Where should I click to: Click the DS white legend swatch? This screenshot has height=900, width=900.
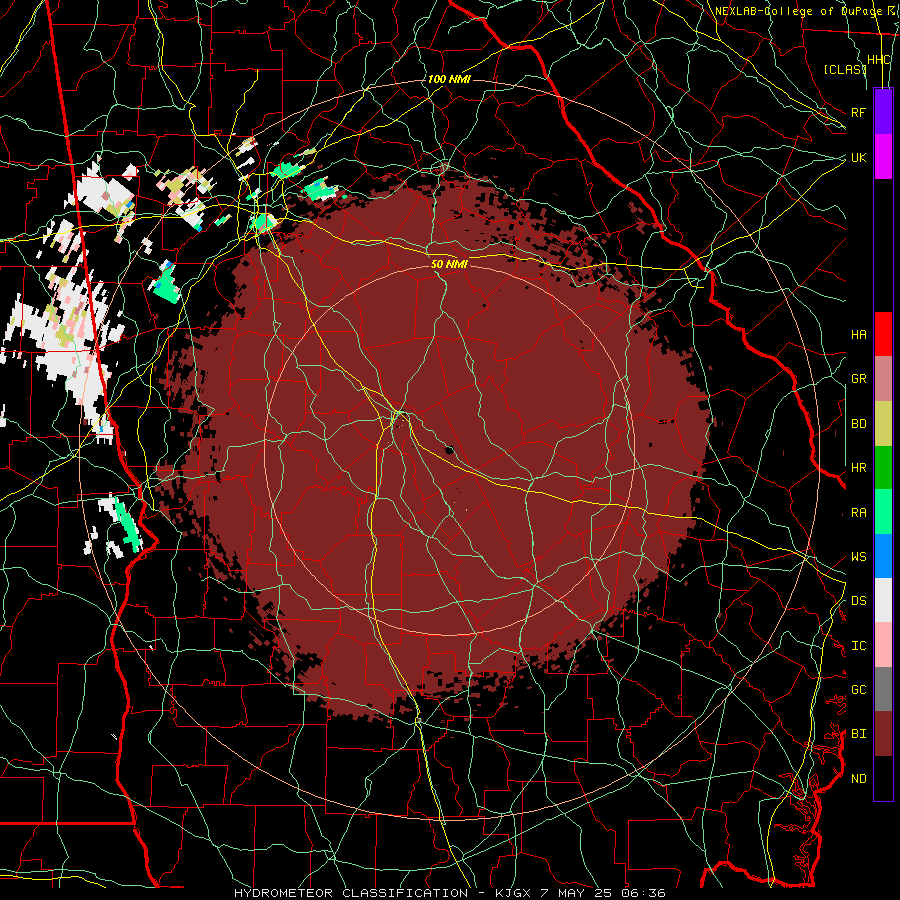click(883, 600)
